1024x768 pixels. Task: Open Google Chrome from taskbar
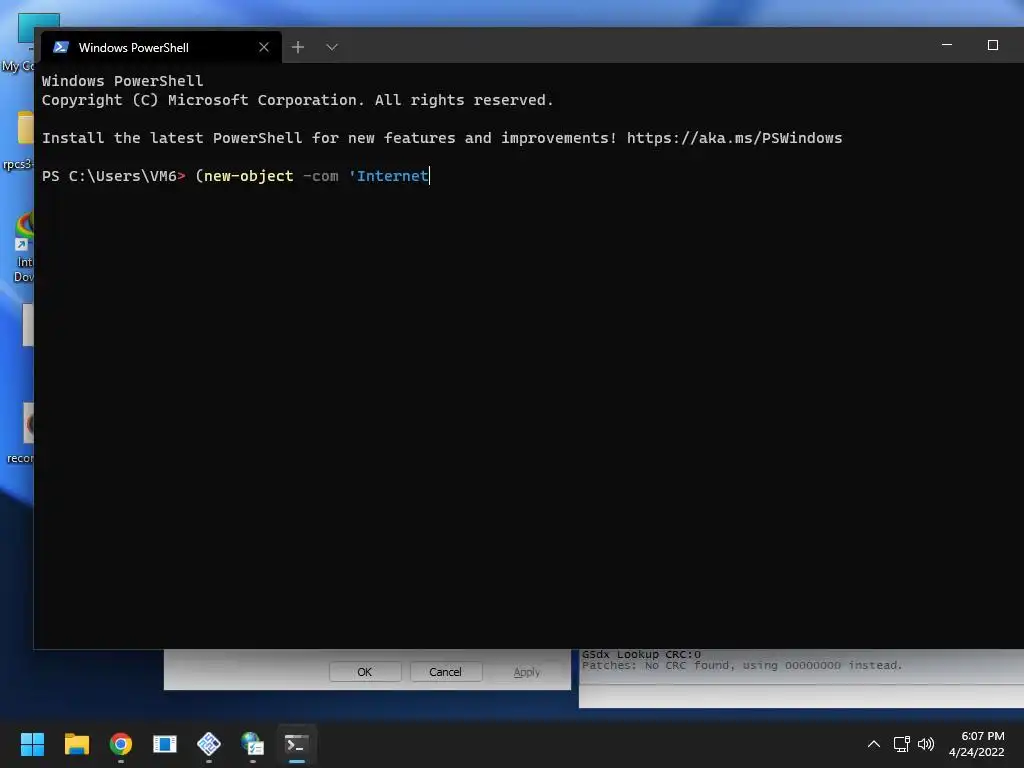121,744
